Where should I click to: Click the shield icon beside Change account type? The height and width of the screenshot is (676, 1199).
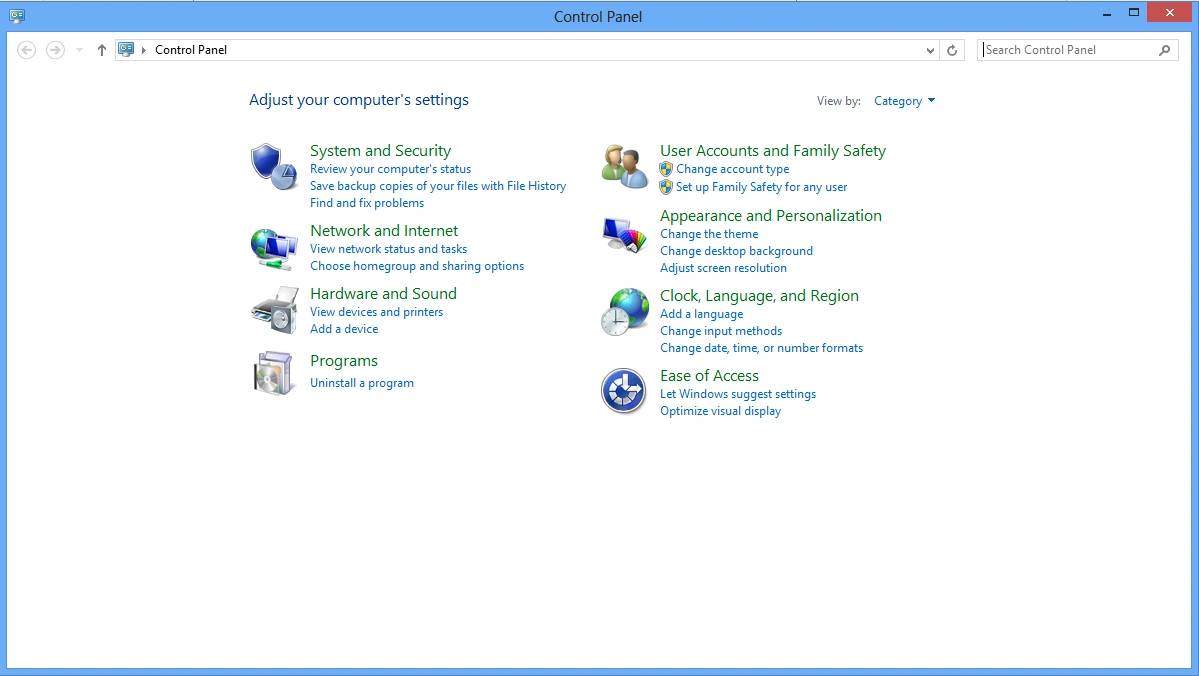coord(666,169)
